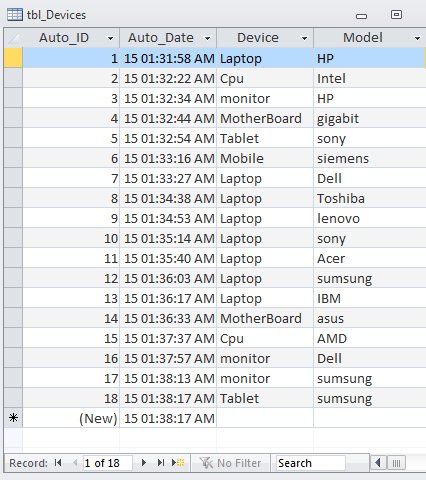Viewport: 426px width, 480px height.
Task: Click sony model cell in row 10
Action: pos(370,238)
